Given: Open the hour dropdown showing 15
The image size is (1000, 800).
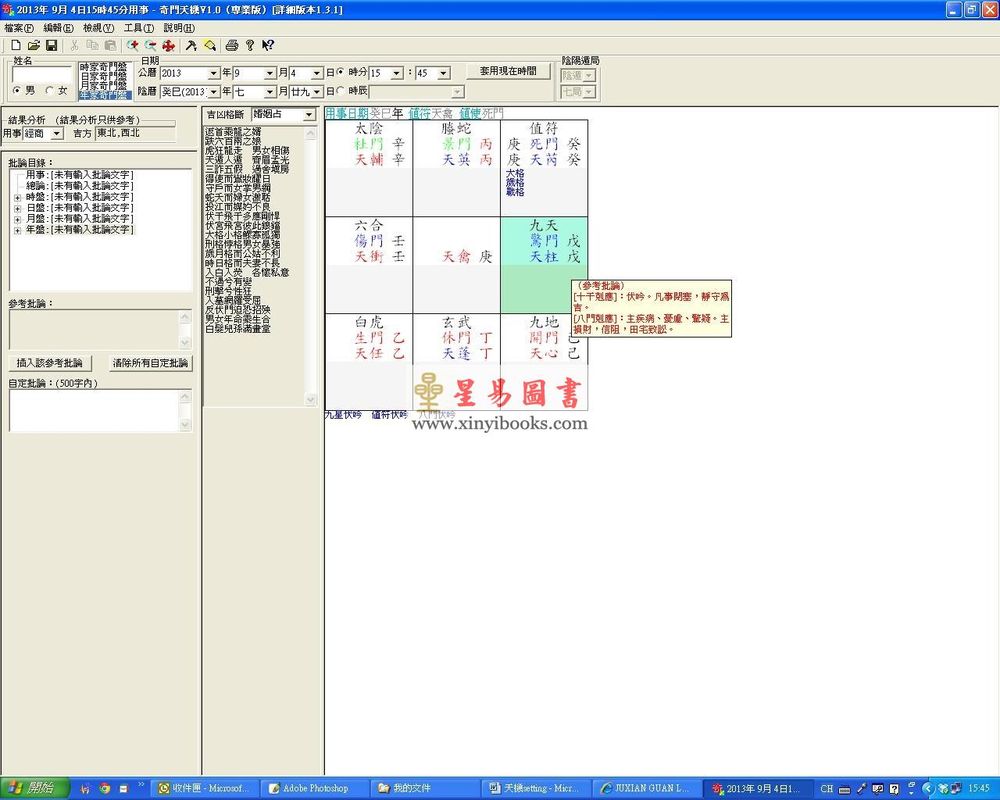Looking at the screenshot, I should 397,73.
